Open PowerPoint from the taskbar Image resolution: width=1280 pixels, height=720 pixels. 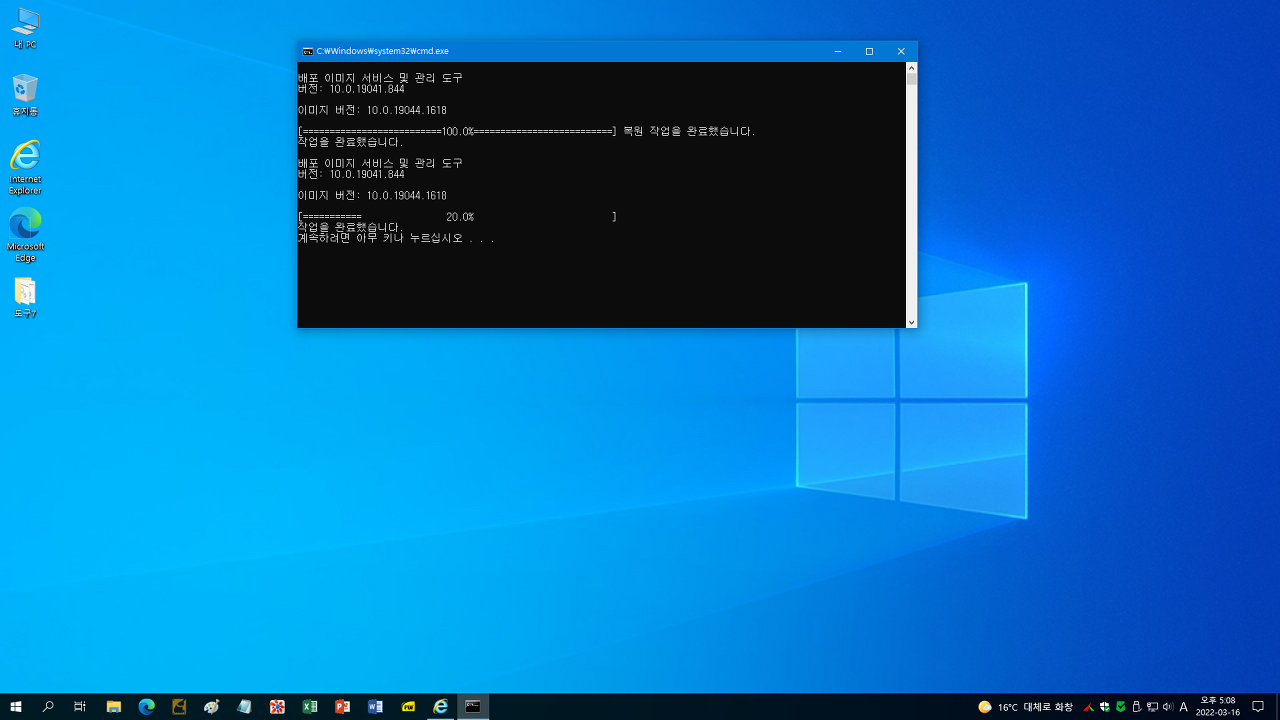(x=343, y=707)
